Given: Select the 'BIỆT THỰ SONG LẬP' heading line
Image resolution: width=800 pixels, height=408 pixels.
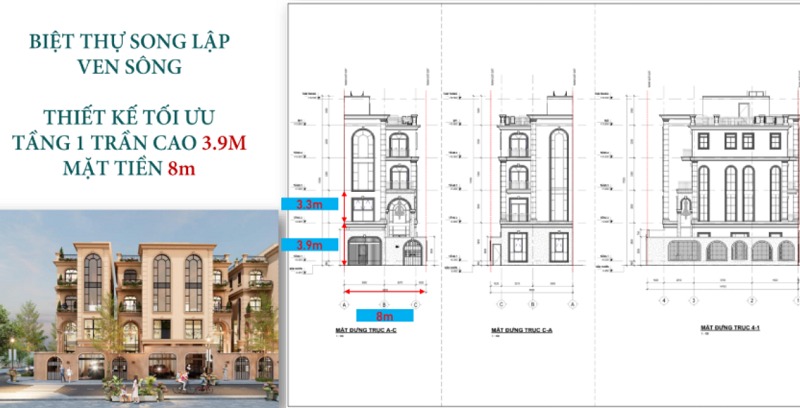Looking at the screenshot, I should coord(141,43).
